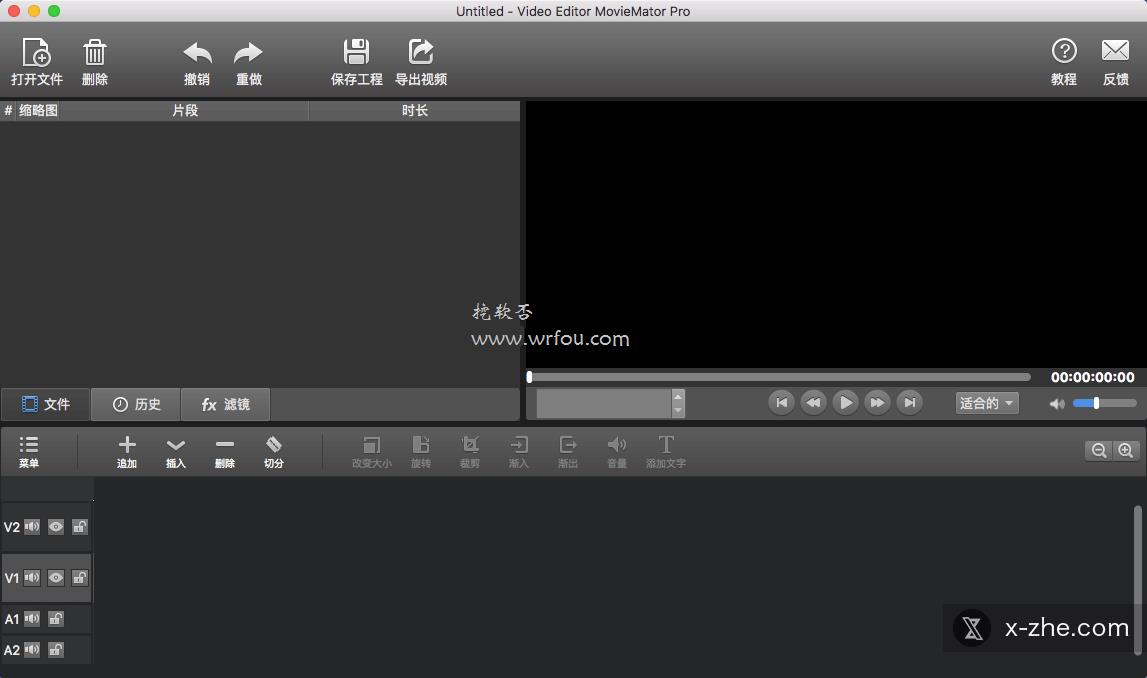This screenshot has width=1147, height=678.
Task: Switch to the 滤镜 filters tab
Action: tap(225, 404)
